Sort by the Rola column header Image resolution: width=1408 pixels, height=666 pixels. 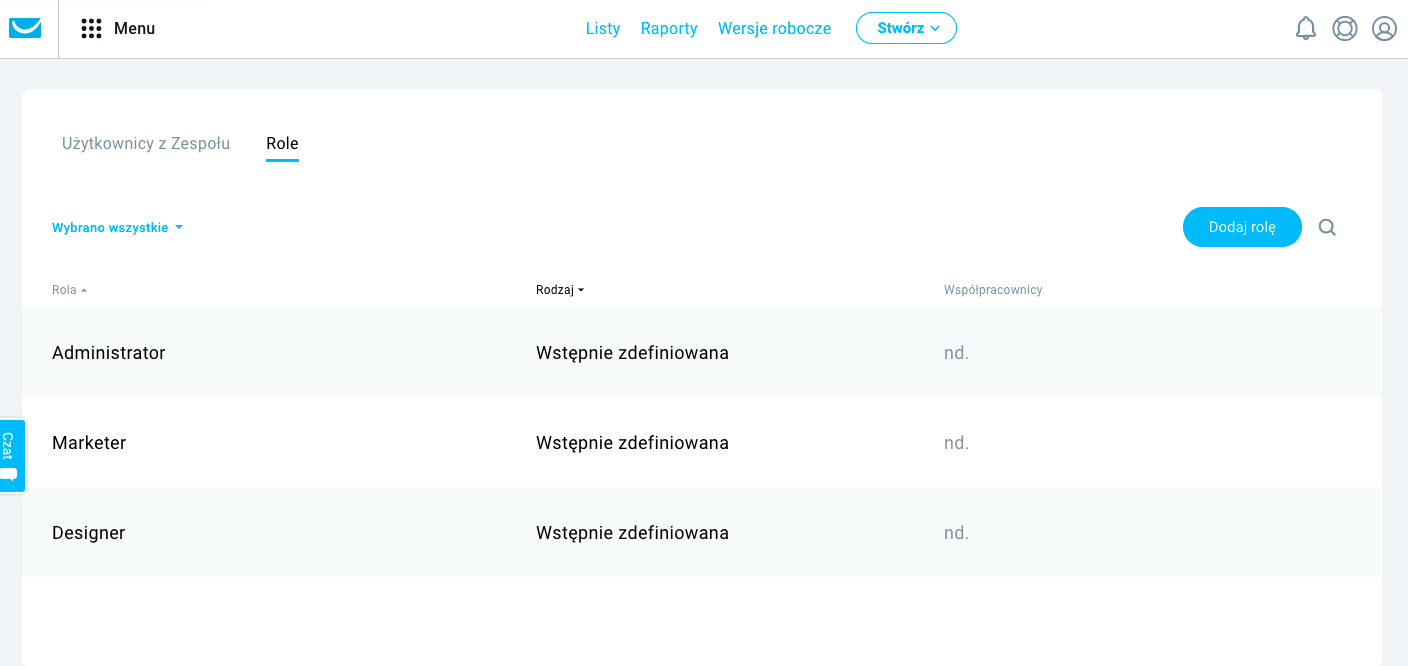[x=69, y=290]
